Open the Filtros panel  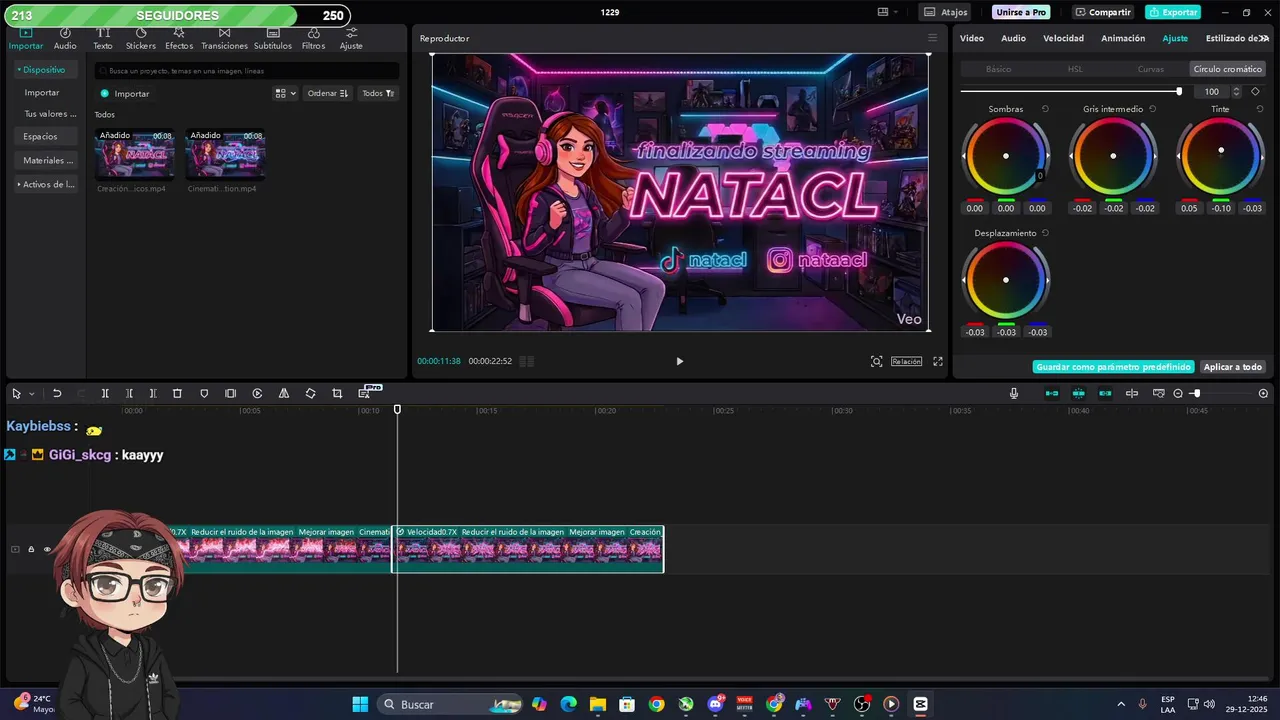pos(313,39)
